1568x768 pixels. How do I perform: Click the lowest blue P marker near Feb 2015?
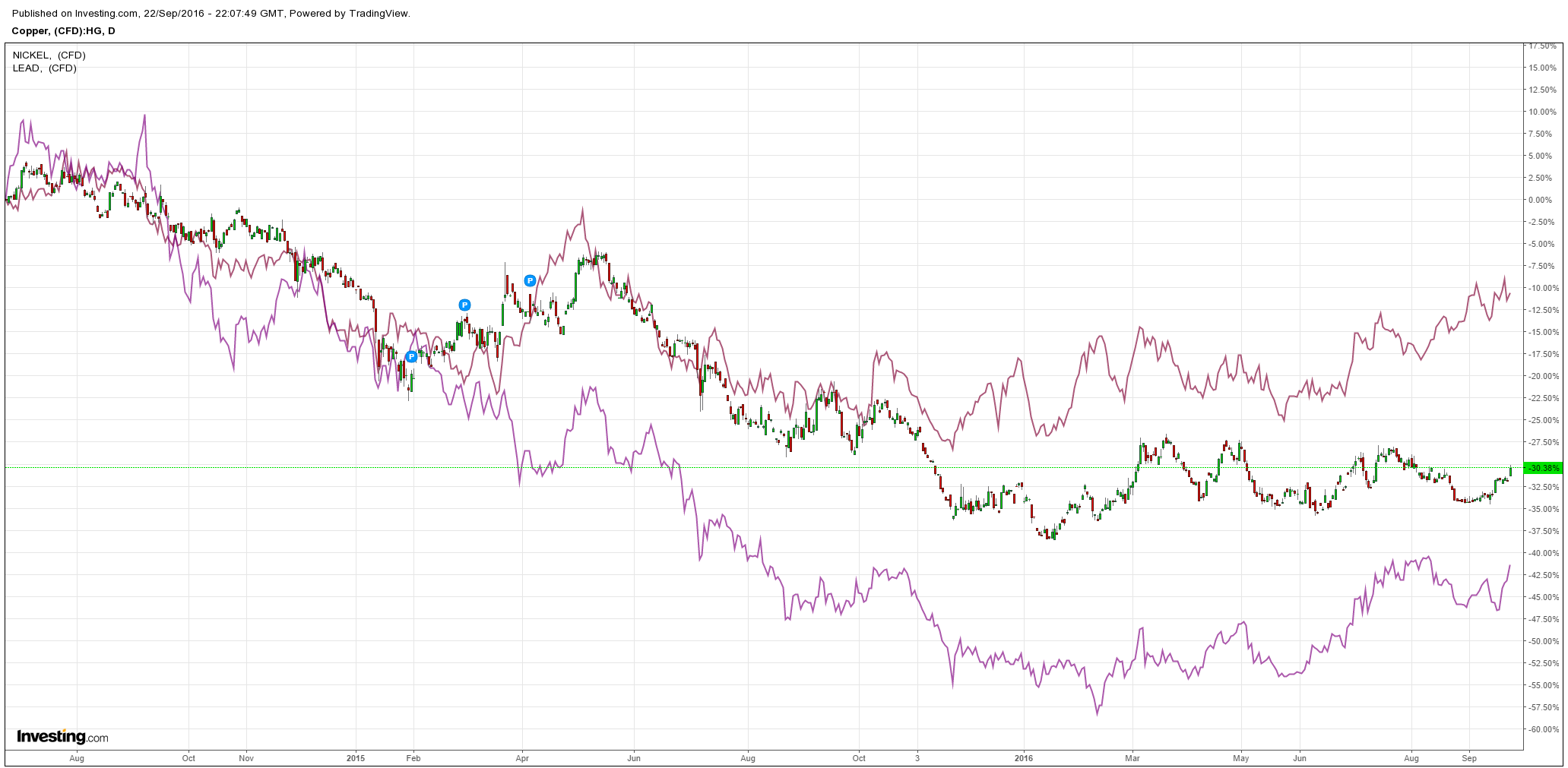tap(411, 356)
